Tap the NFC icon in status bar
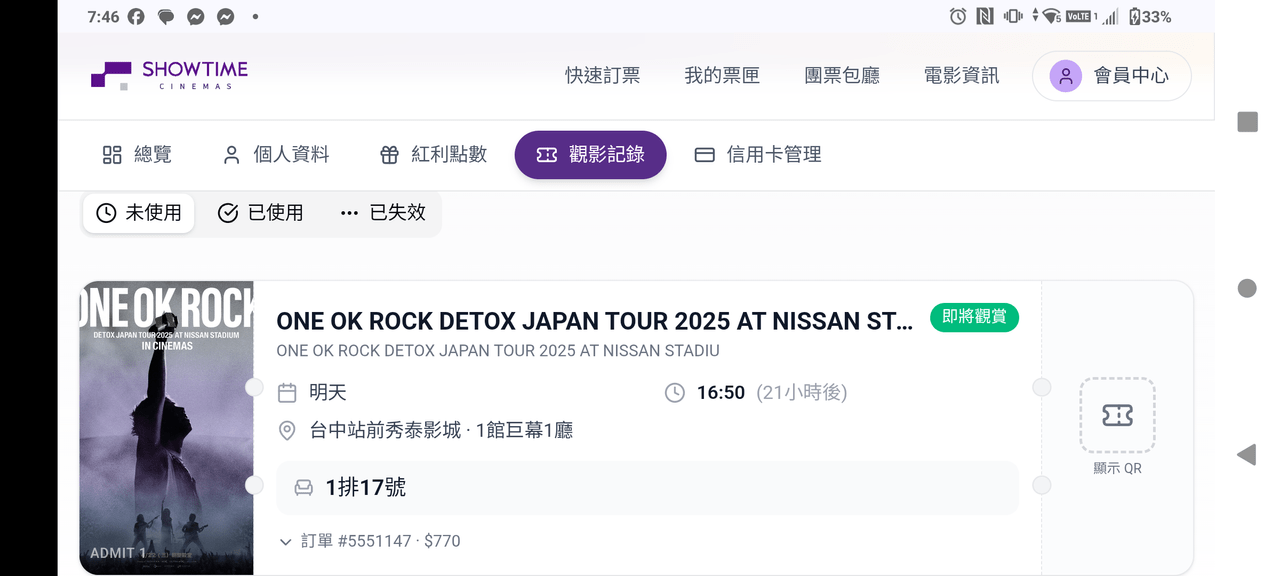The height and width of the screenshot is (576, 1280). pyautogui.click(x=985, y=16)
